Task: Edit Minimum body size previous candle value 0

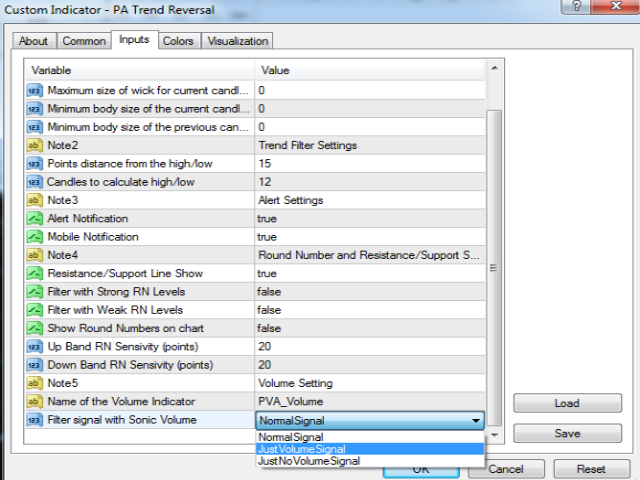Action: [370, 127]
